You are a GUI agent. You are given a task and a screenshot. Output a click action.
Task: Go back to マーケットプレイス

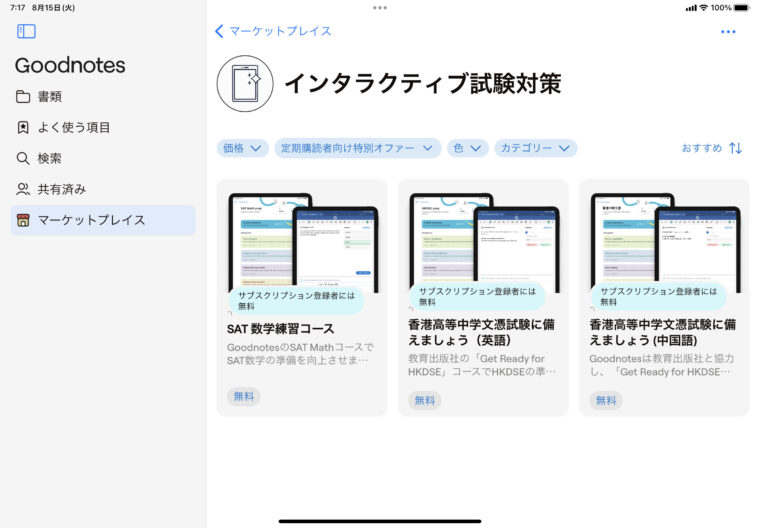(273, 32)
